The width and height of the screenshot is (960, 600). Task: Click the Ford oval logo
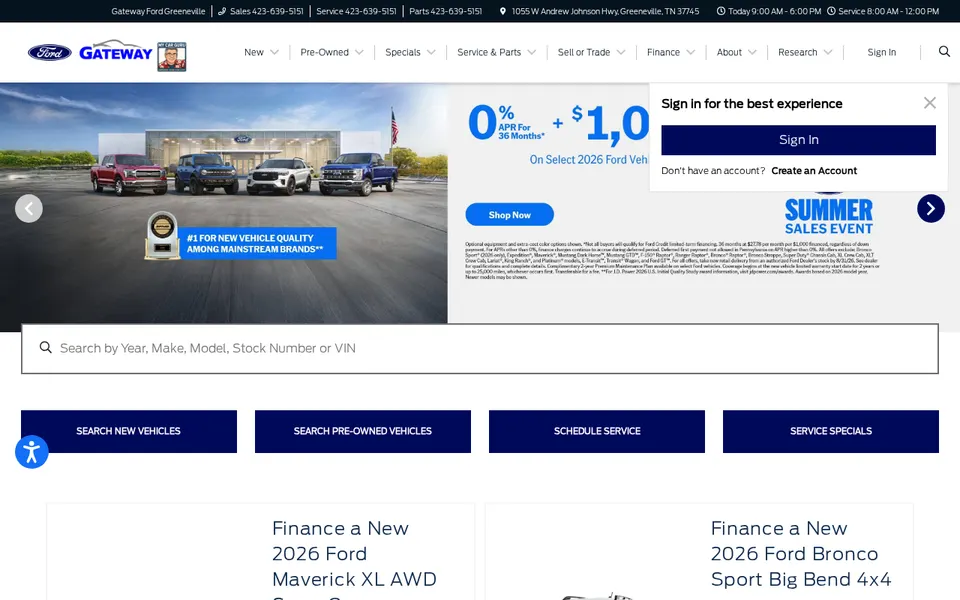pos(50,53)
